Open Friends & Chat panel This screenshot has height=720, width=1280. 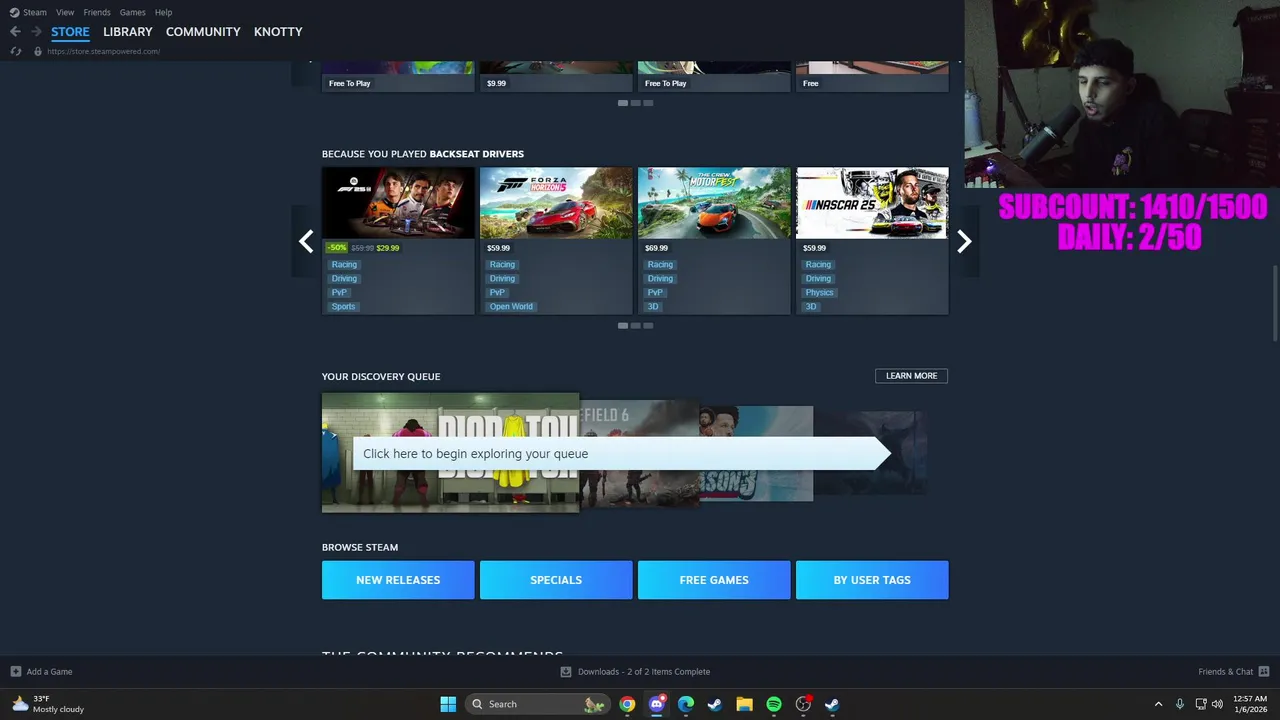(x=1233, y=671)
